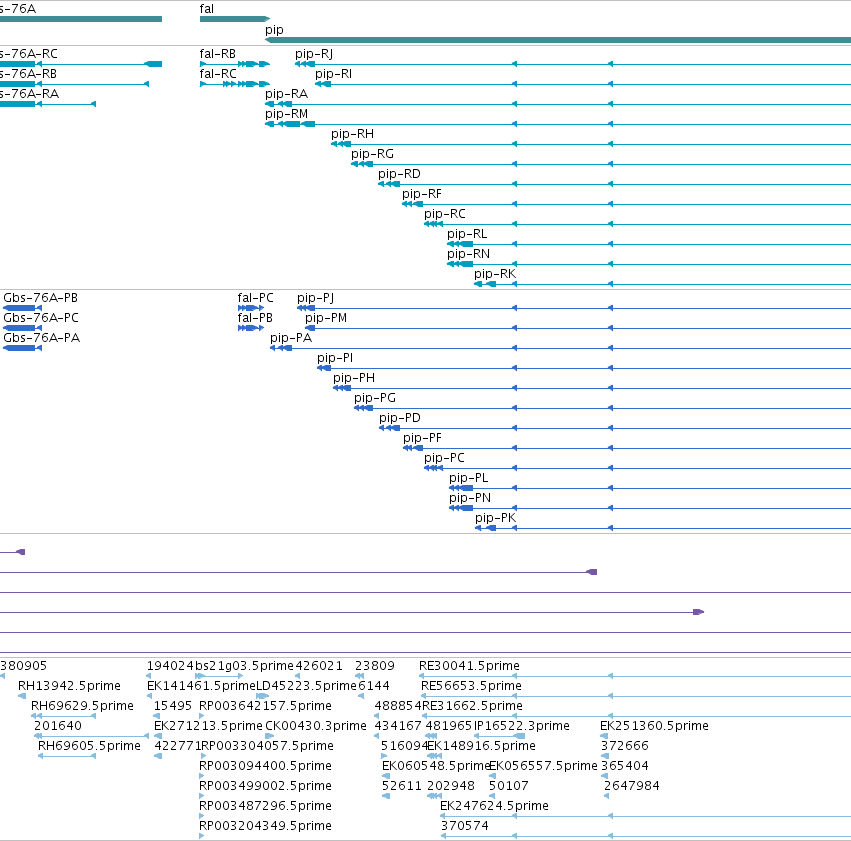The image size is (851, 841).
Task: Select the pip-PJ protein
Action: tap(574, 308)
